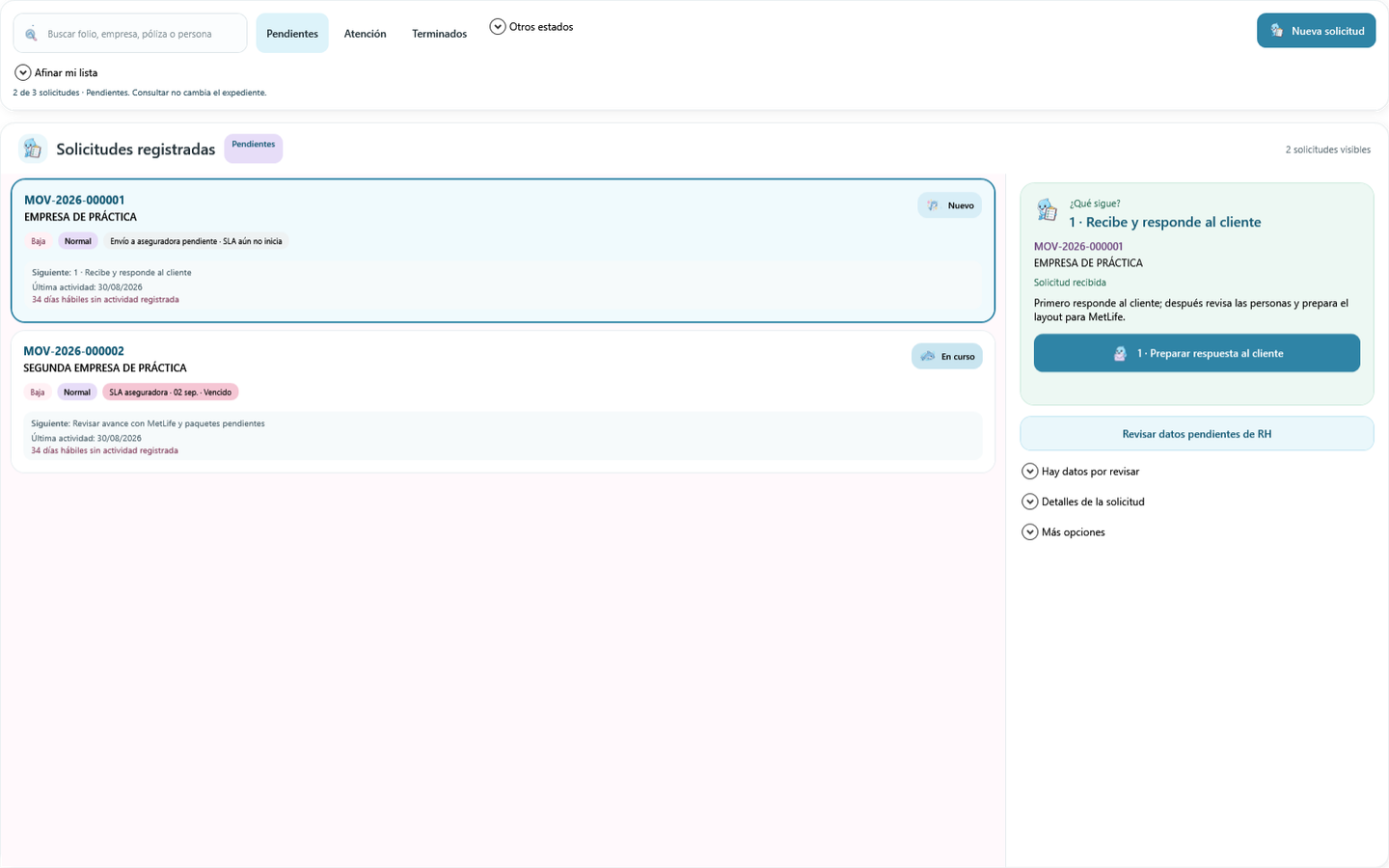Focus the Buscar folio search field

click(x=130, y=34)
